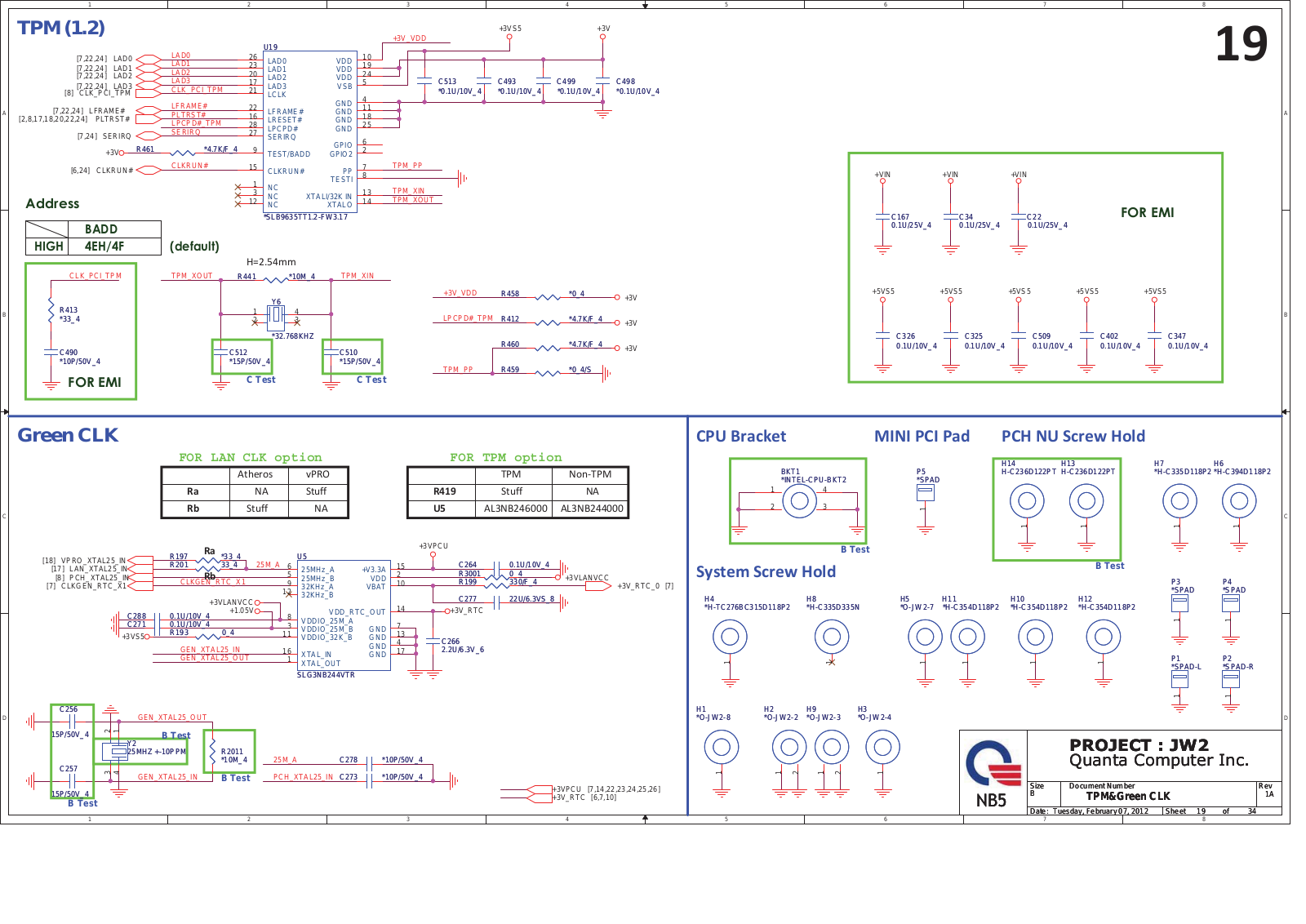The height and width of the screenshot is (924, 1306).
Task: Select screw hole H4 symbol
Action: [730, 637]
